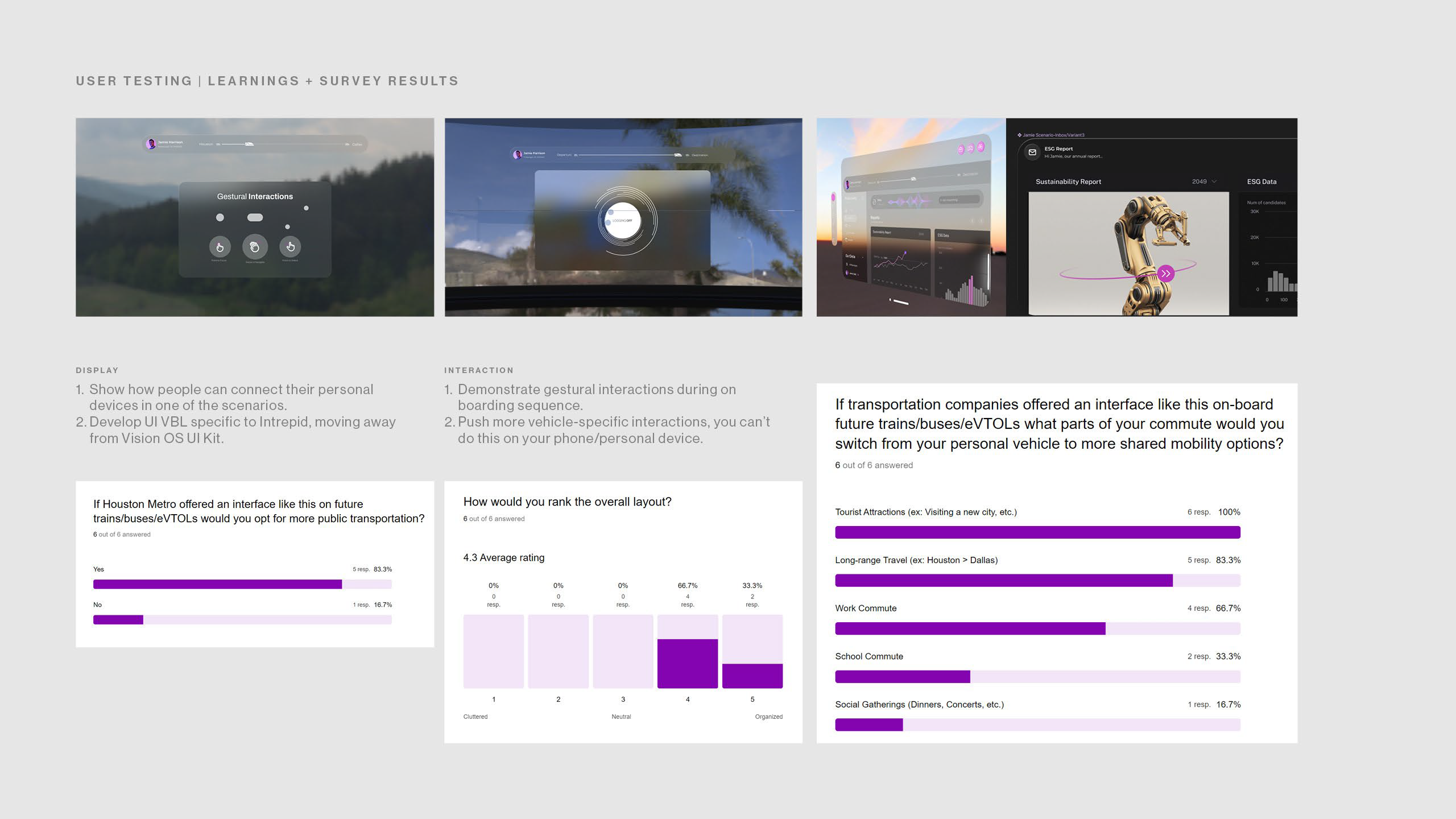Click the circular LOGGING OFF indicator
This screenshot has width=1456, height=819.
pyautogui.click(x=622, y=221)
